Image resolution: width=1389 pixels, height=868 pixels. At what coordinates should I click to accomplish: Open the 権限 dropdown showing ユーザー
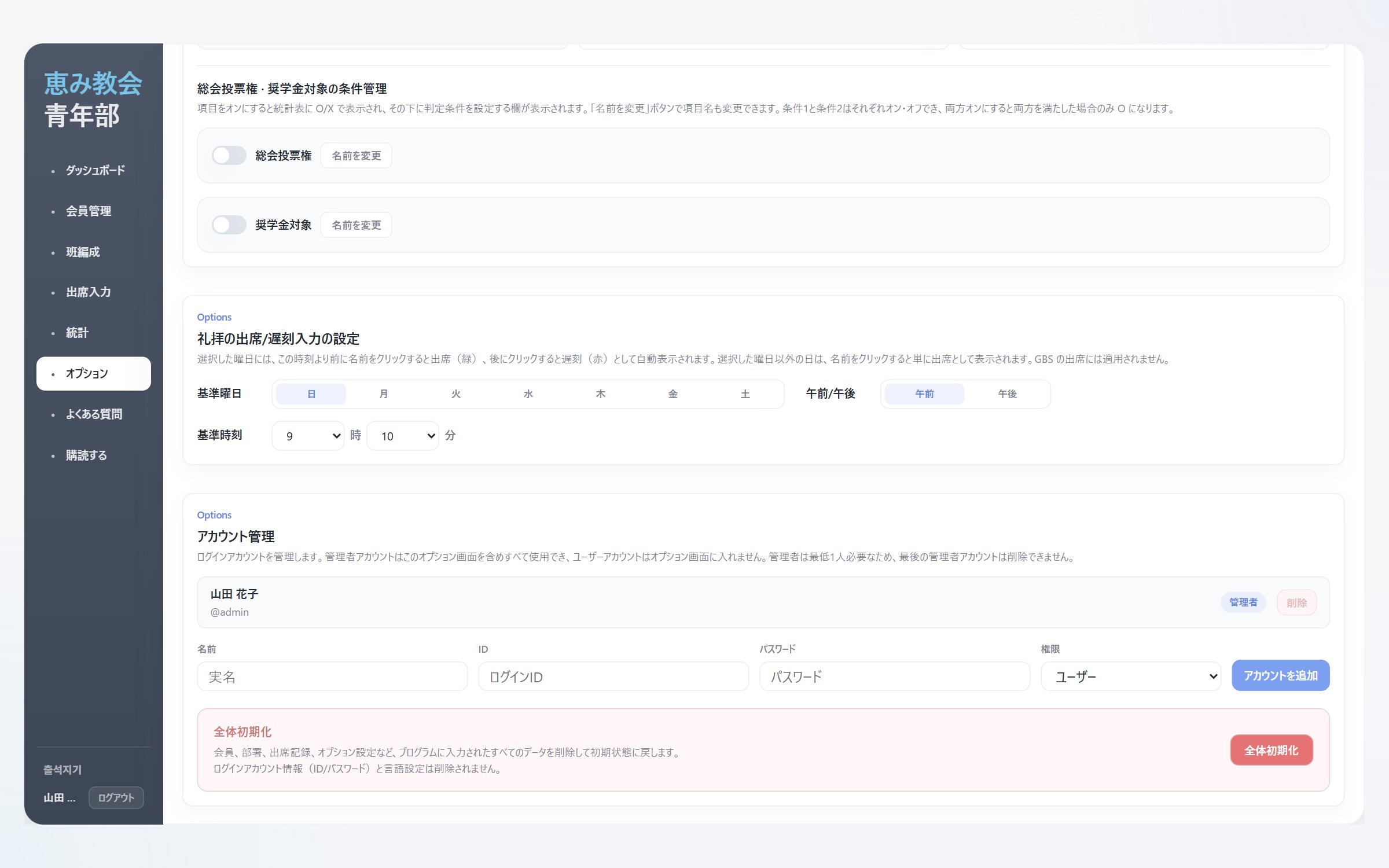(x=1131, y=676)
